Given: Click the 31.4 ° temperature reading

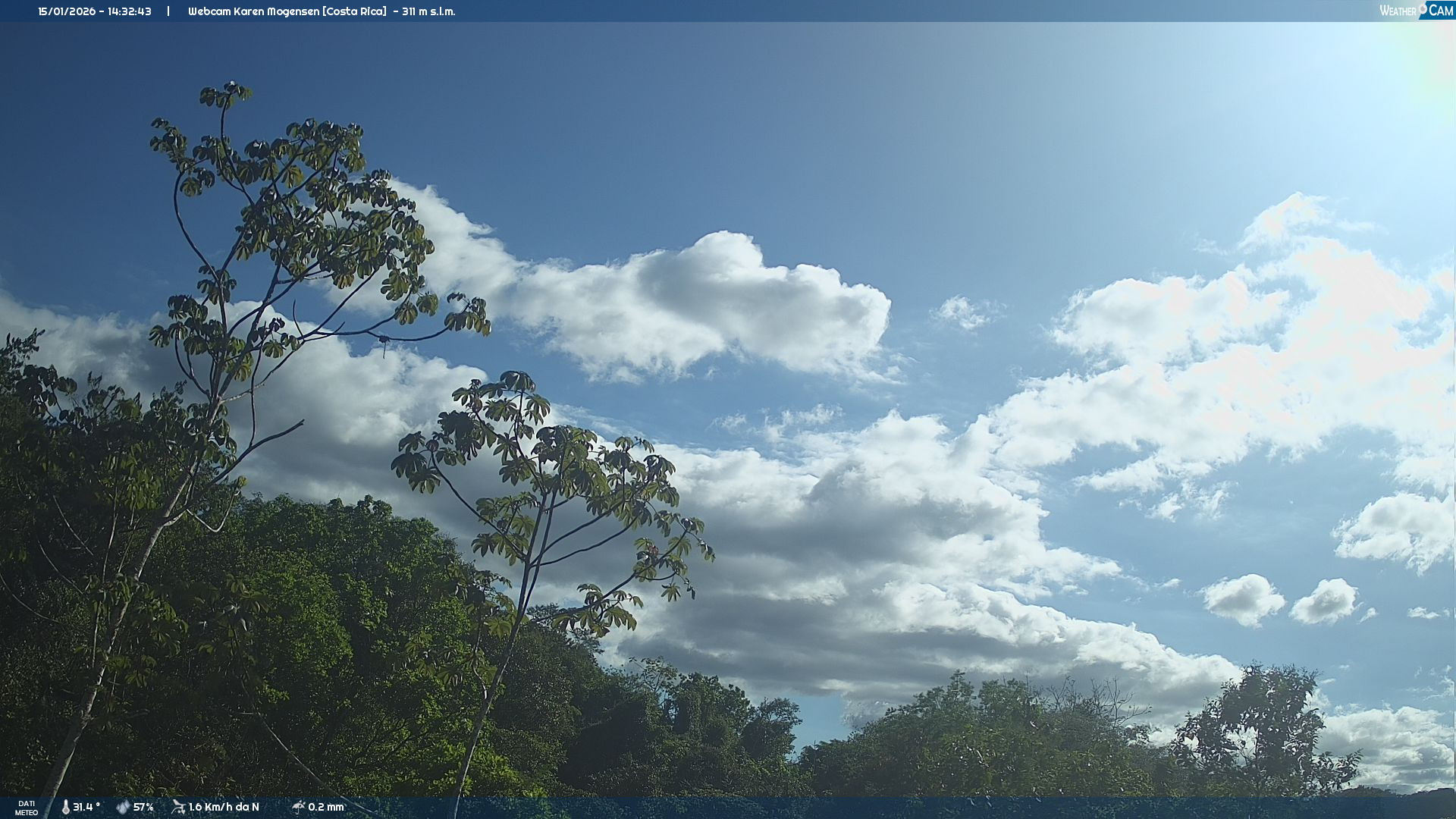Looking at the screenshot, I should pyautogui.click(x=86, y=807).
